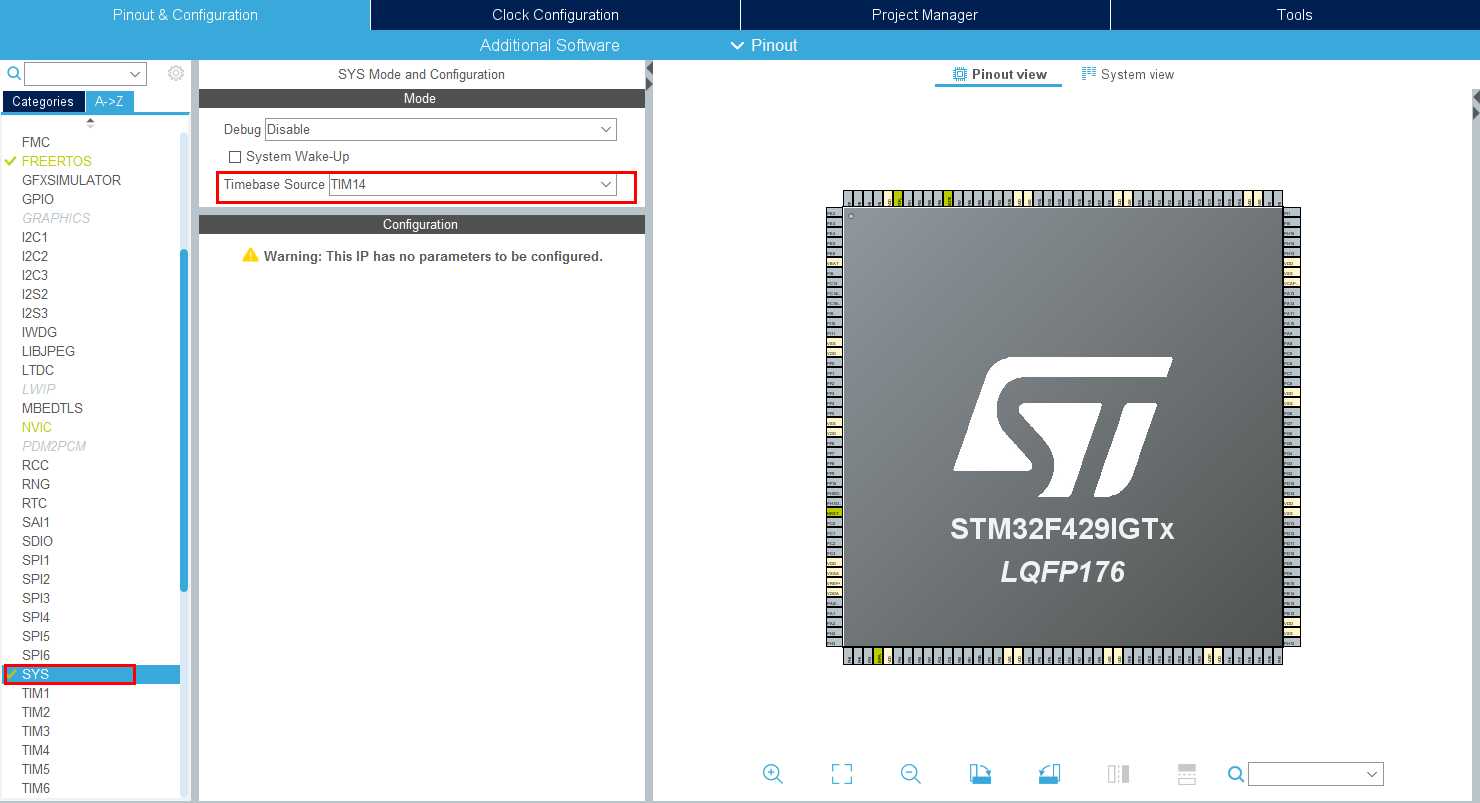Expand the peripheral search combo box

pos(136,74)
